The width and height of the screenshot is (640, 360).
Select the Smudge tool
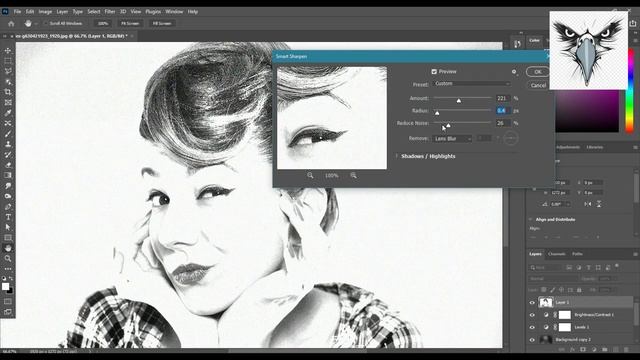[x=8, y=186]
